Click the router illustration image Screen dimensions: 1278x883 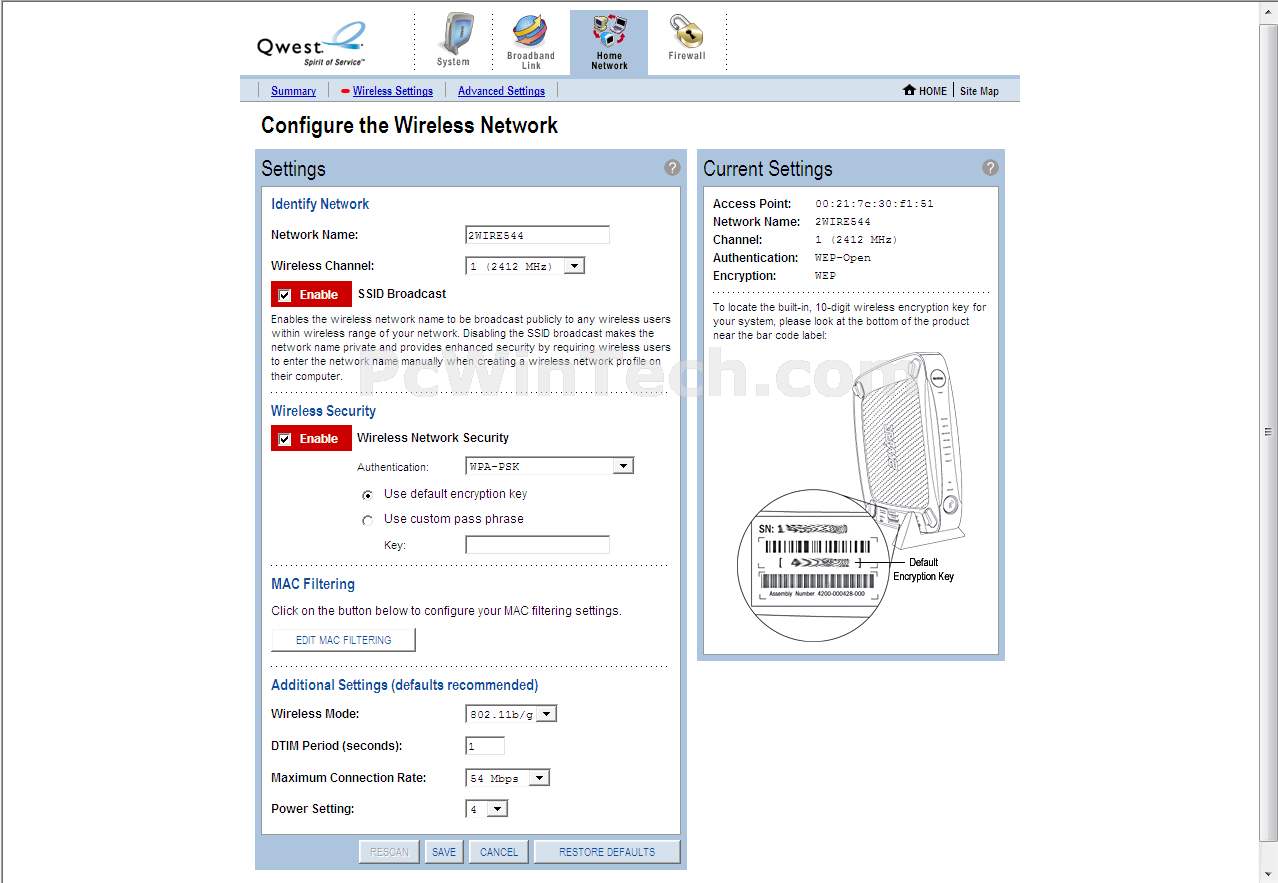coord(851,495)
